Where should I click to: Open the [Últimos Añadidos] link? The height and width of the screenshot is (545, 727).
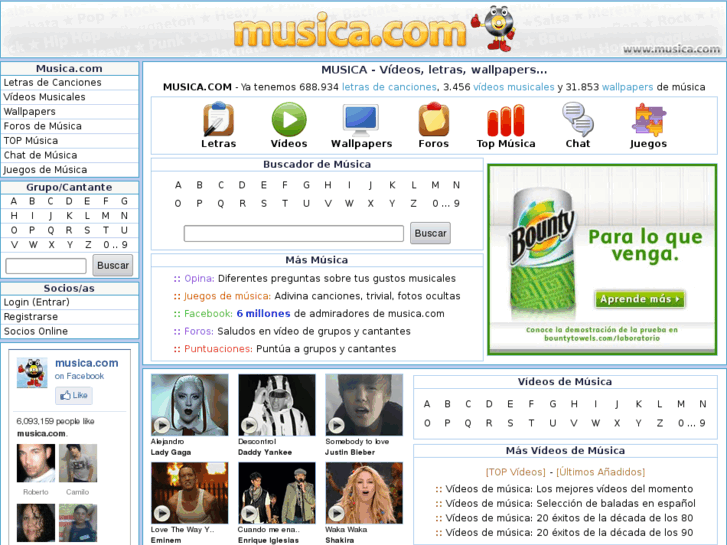click(600, 472)
